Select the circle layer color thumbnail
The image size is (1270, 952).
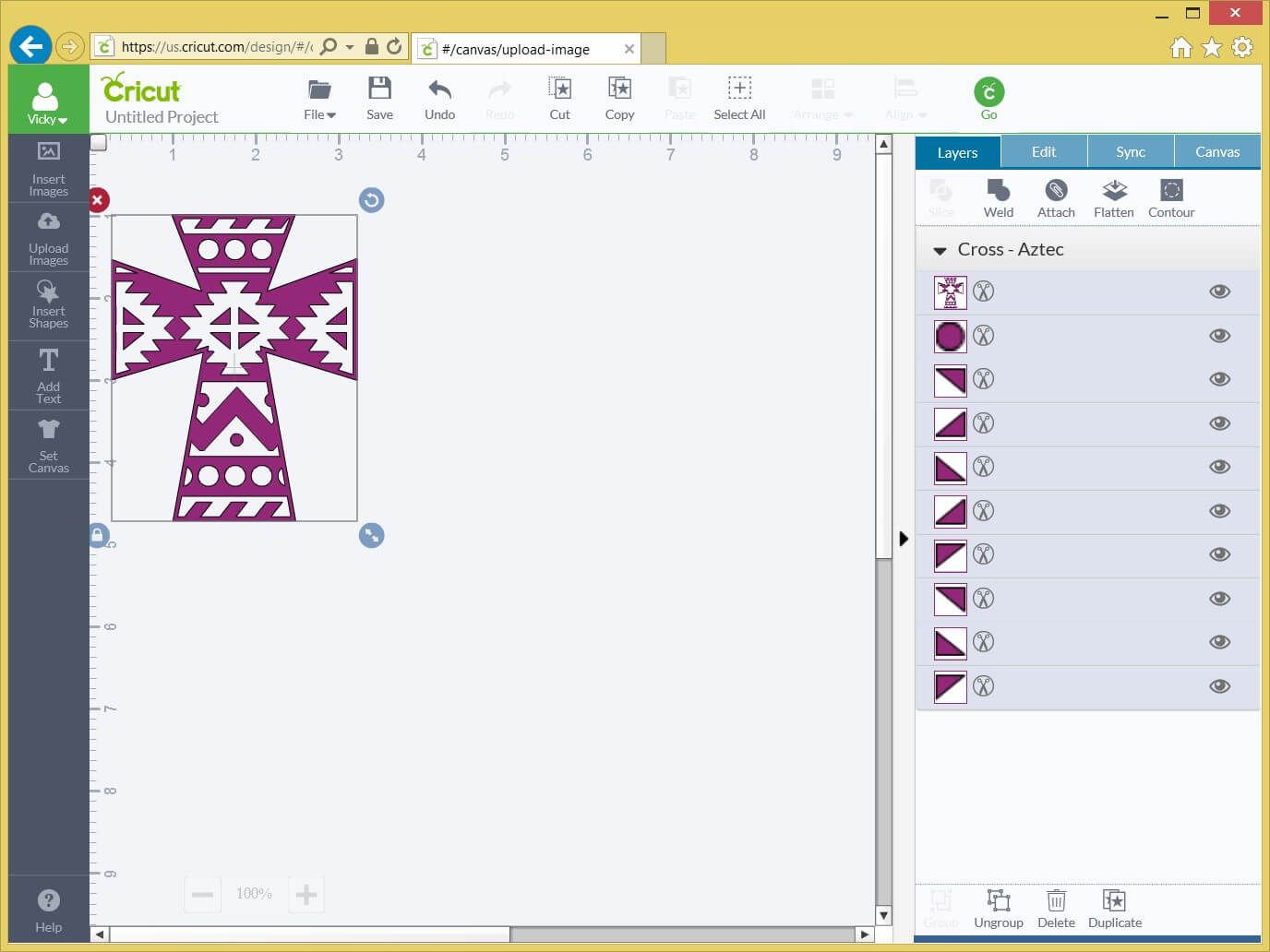pyautogui.click(x=950, y=337)
